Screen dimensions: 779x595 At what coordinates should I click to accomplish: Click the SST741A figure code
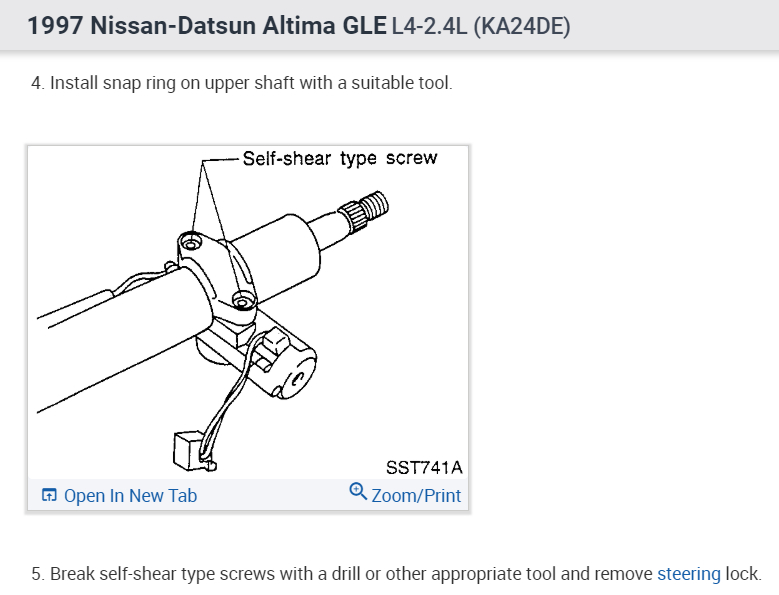[x=424, y=467]
